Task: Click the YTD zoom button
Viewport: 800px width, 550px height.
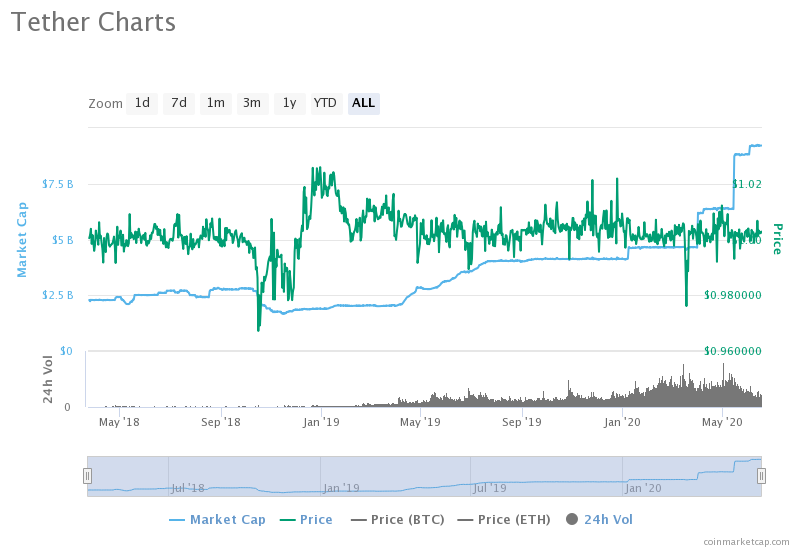Action: click(325, 103)
